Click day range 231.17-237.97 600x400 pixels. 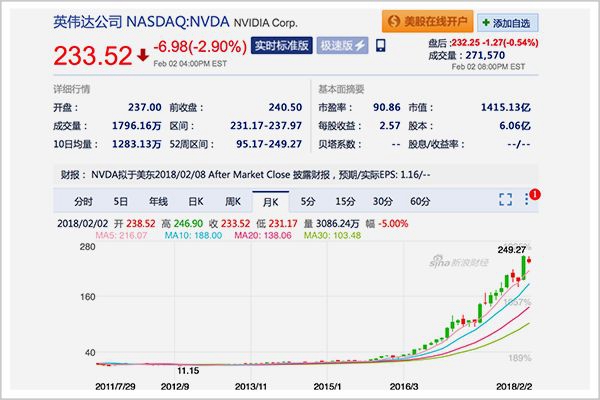[x=266, y=126]
